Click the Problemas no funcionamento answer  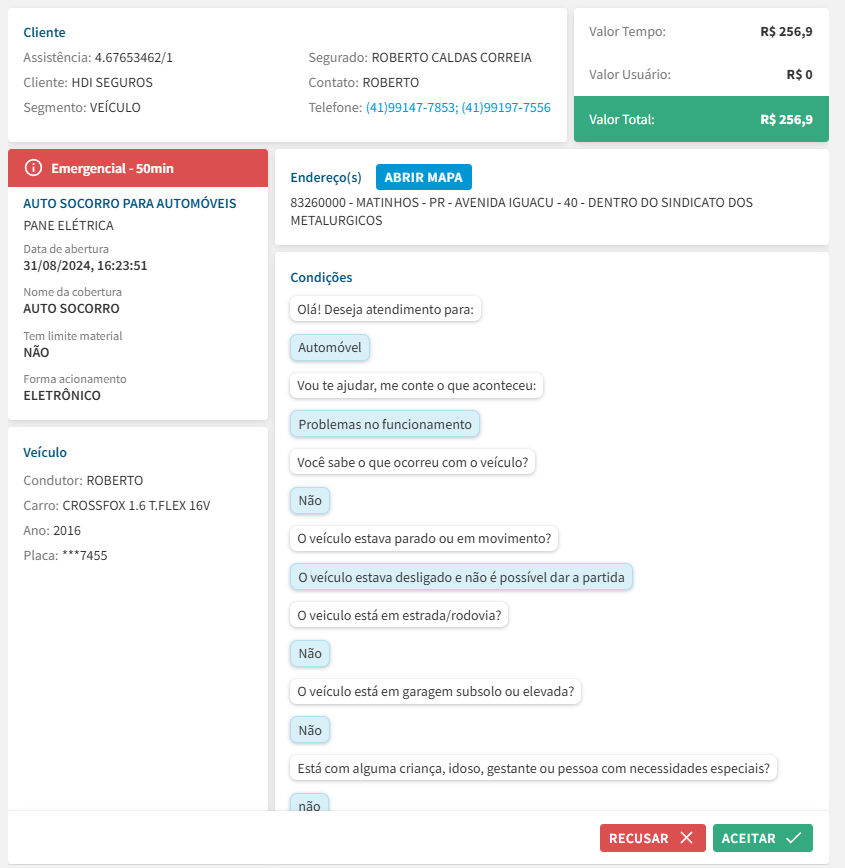(x=385, y=424)
